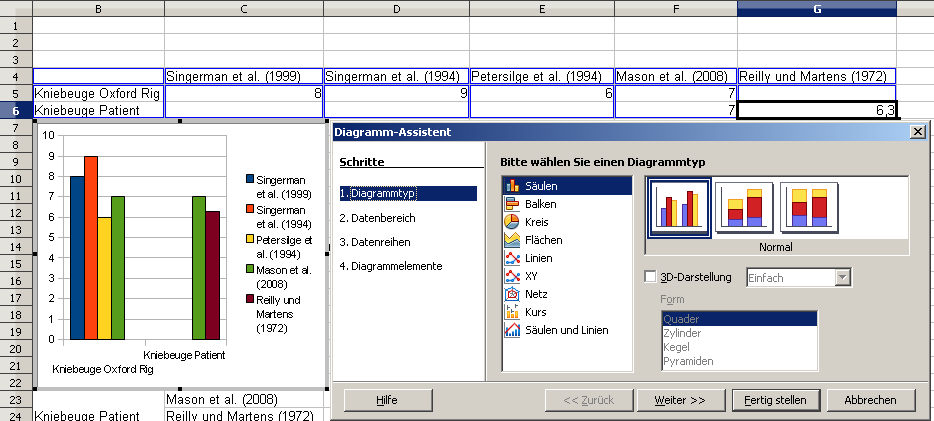The width and height of the screenshot is (934, 421).
Task: Select the Kurs stock chart type
Action: [537, 312]
